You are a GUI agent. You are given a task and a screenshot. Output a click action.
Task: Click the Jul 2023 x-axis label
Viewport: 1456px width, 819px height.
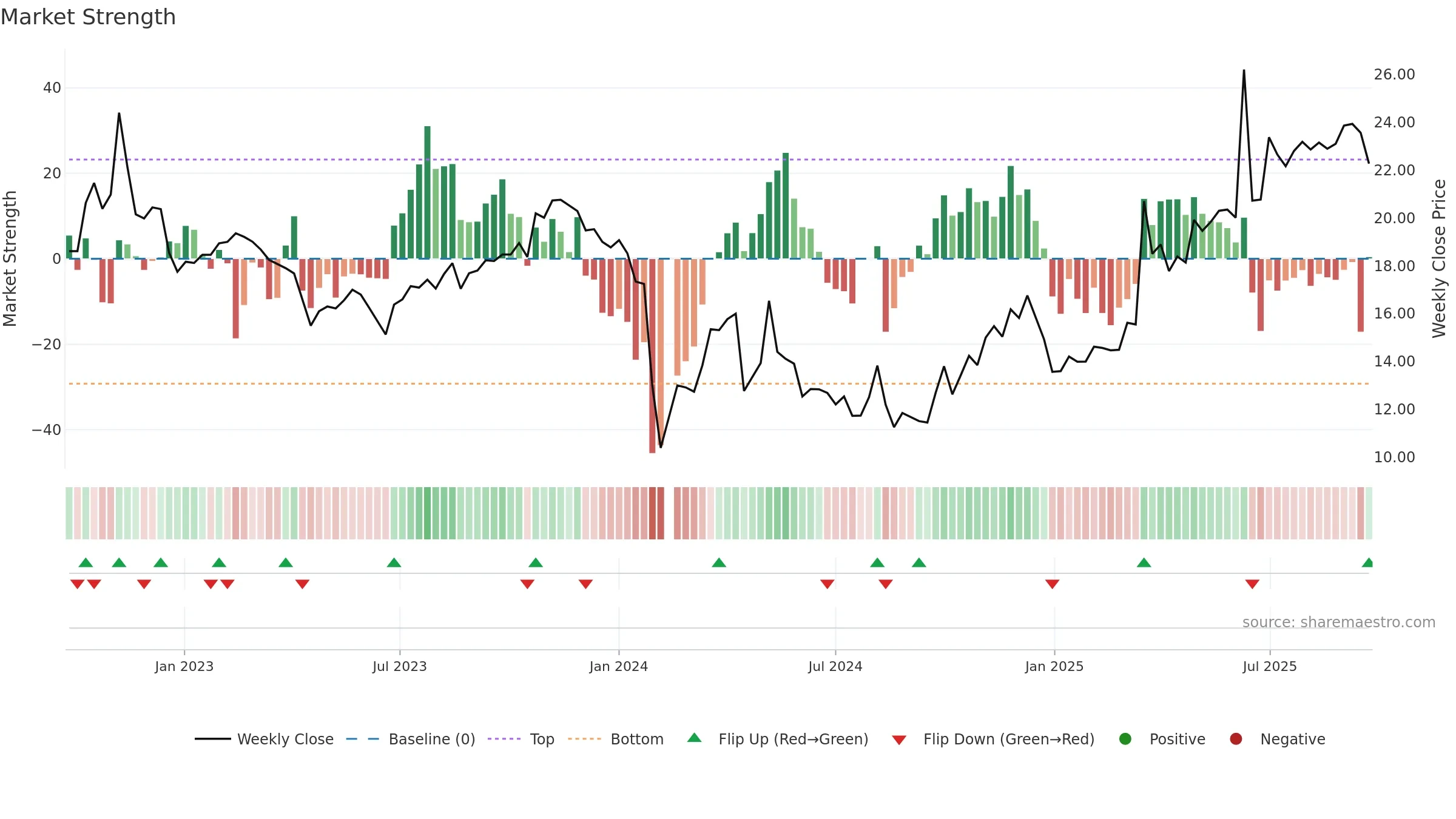(x=400, y=666)
